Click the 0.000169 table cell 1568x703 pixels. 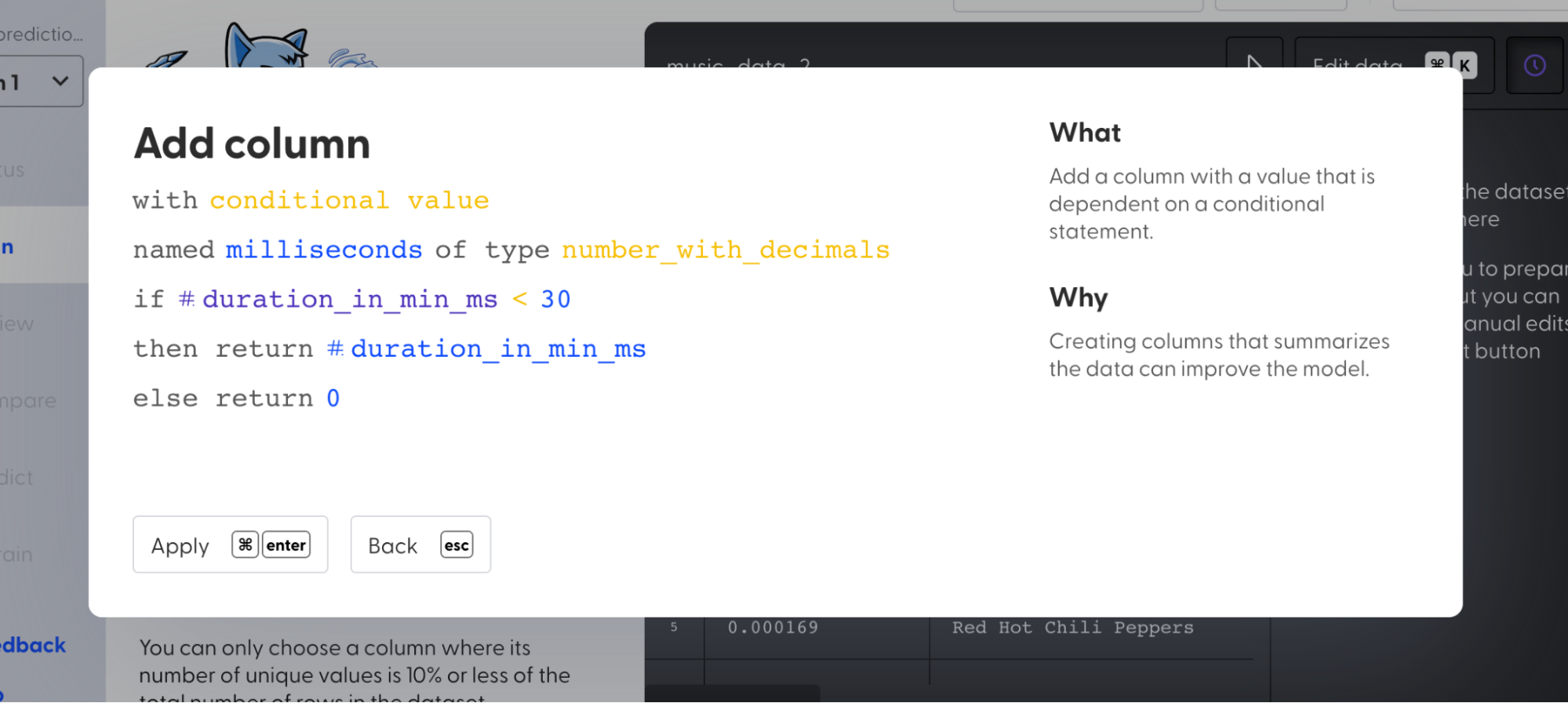773,628
